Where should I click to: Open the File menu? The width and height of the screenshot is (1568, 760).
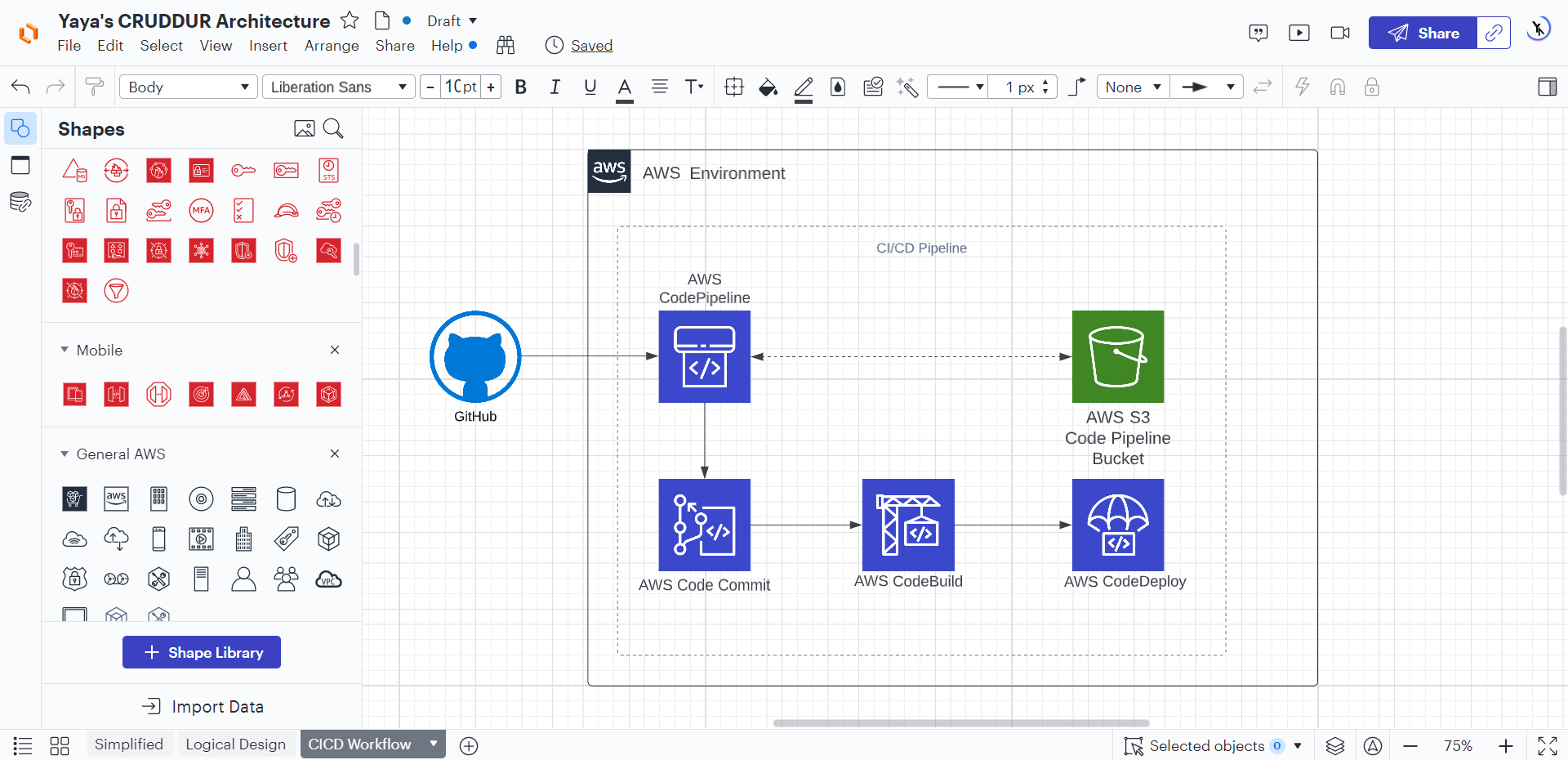click(x=69, y=46)
